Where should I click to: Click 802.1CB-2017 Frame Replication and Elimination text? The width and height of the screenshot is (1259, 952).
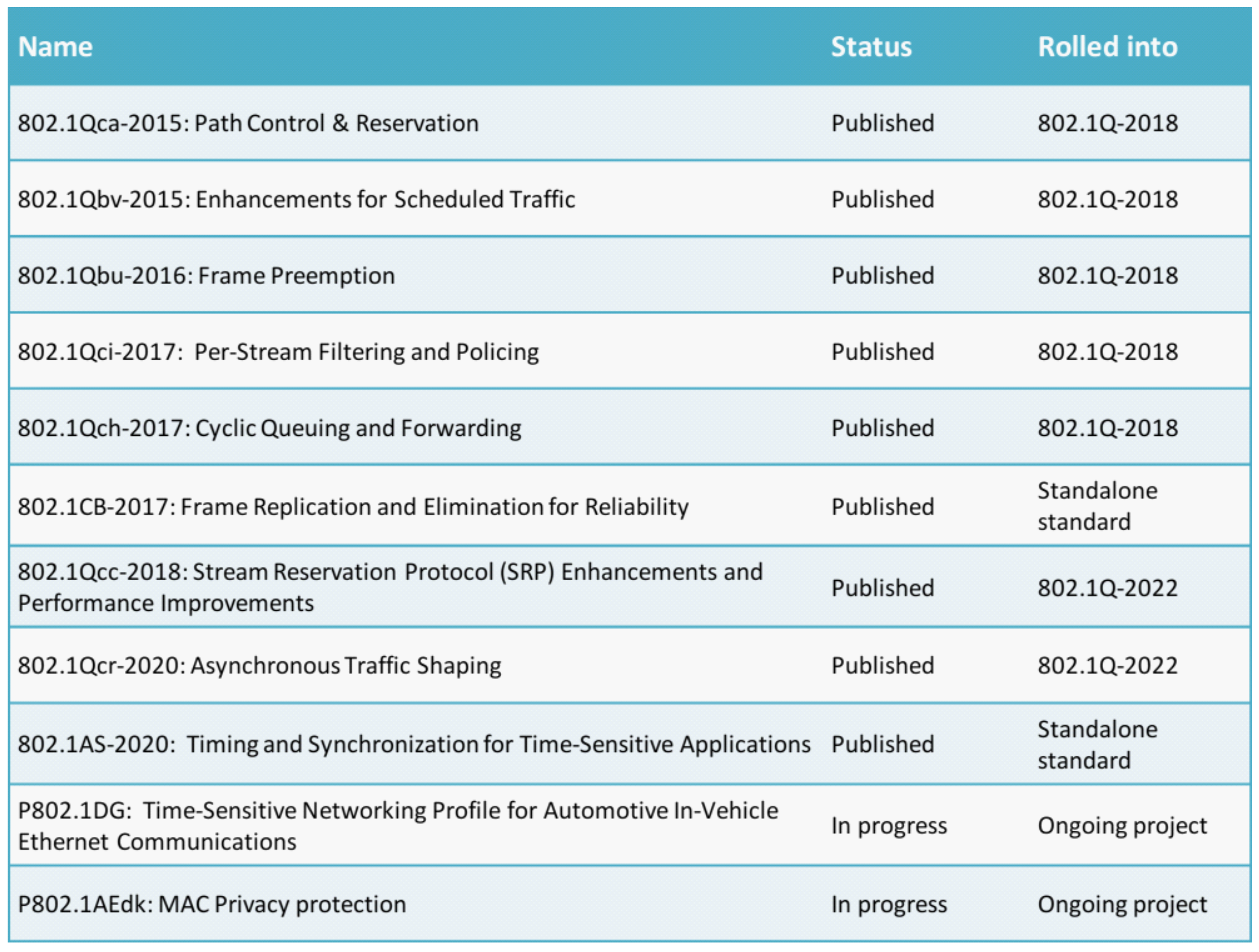(x=353, y=507)
